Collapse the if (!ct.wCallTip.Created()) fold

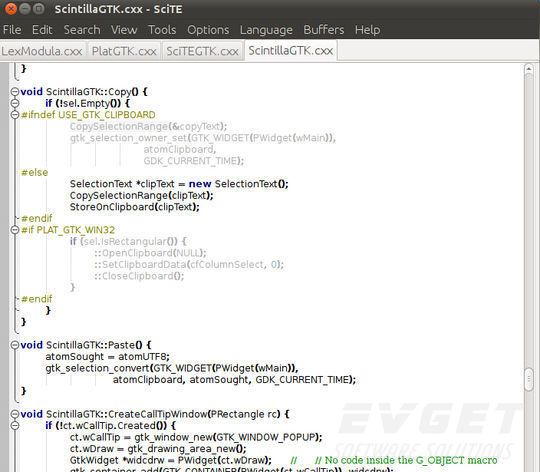tap(14, 426)
